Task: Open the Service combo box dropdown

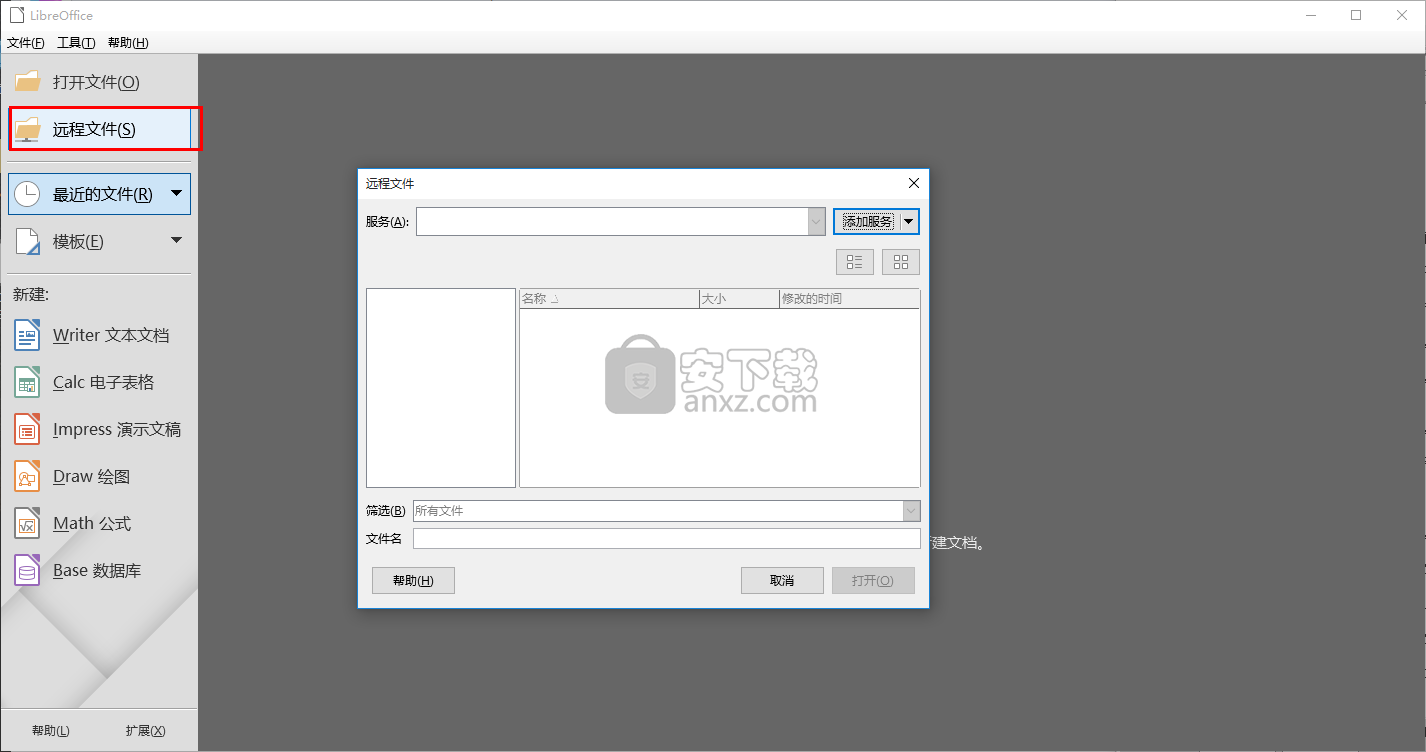Action: (x=816, y=222)
